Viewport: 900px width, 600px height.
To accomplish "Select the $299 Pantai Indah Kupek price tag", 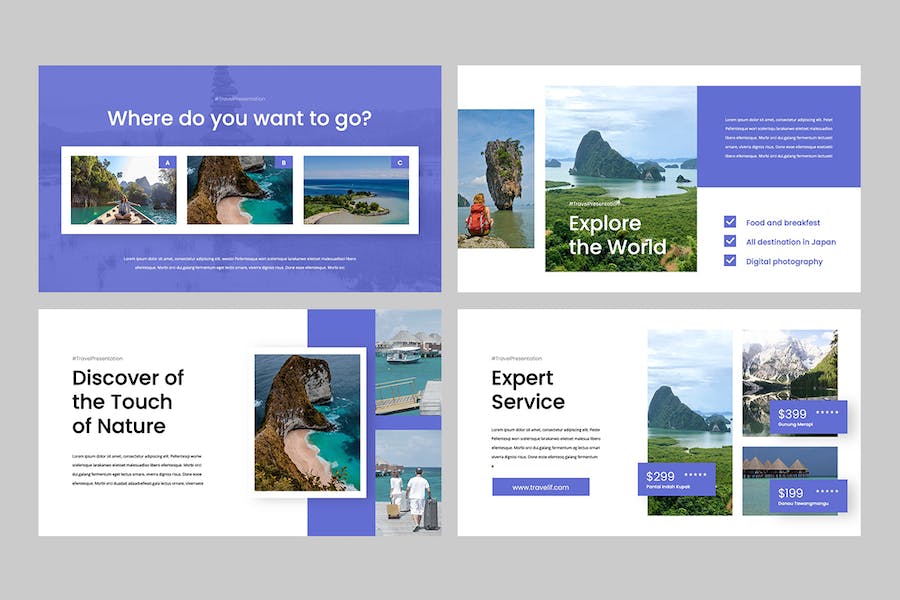I will tap(677, 480).
